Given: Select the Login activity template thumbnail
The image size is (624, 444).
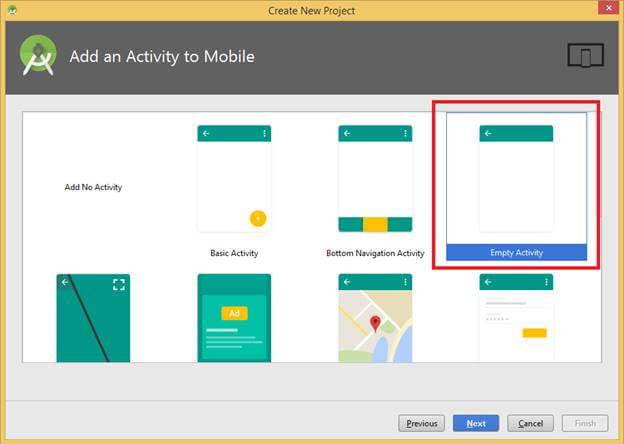Looking at the screenshot, I should click(x=516, y=318).
